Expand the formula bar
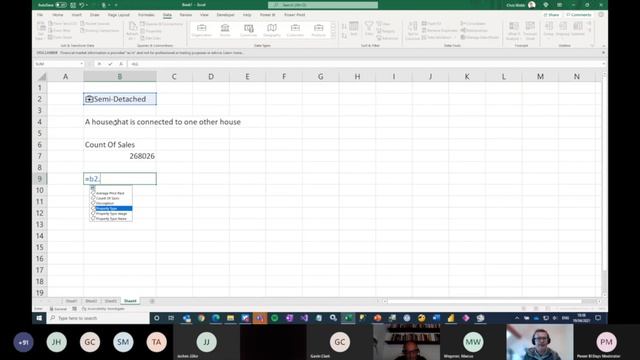The width and height of the screenshot is (640, 360). 603,64
